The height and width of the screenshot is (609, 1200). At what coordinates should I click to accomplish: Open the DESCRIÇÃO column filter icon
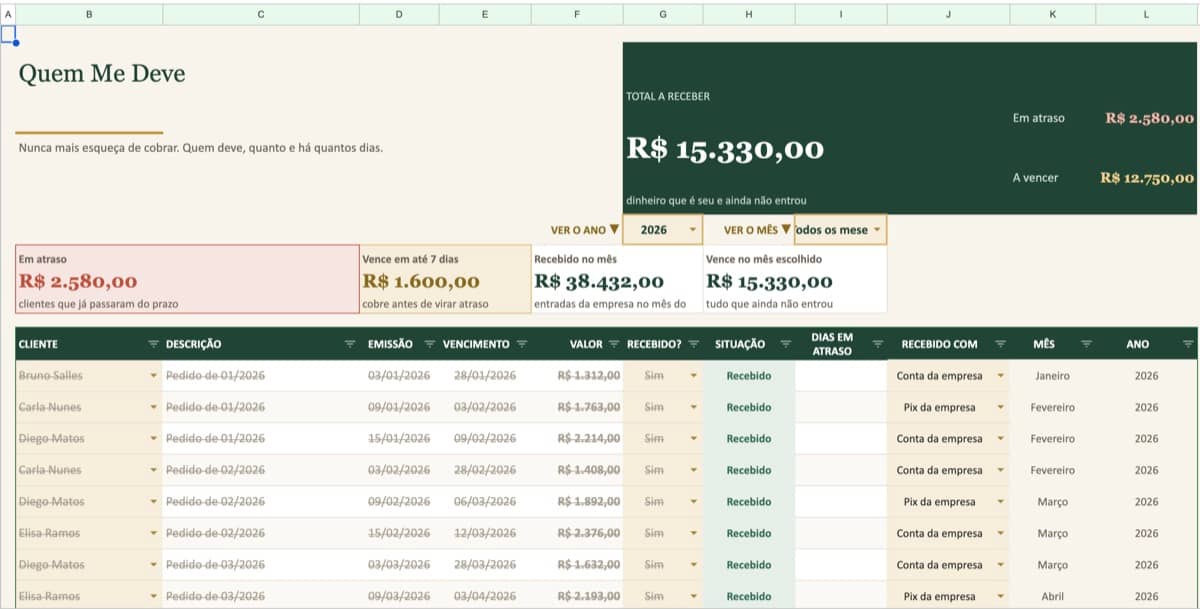350,344
